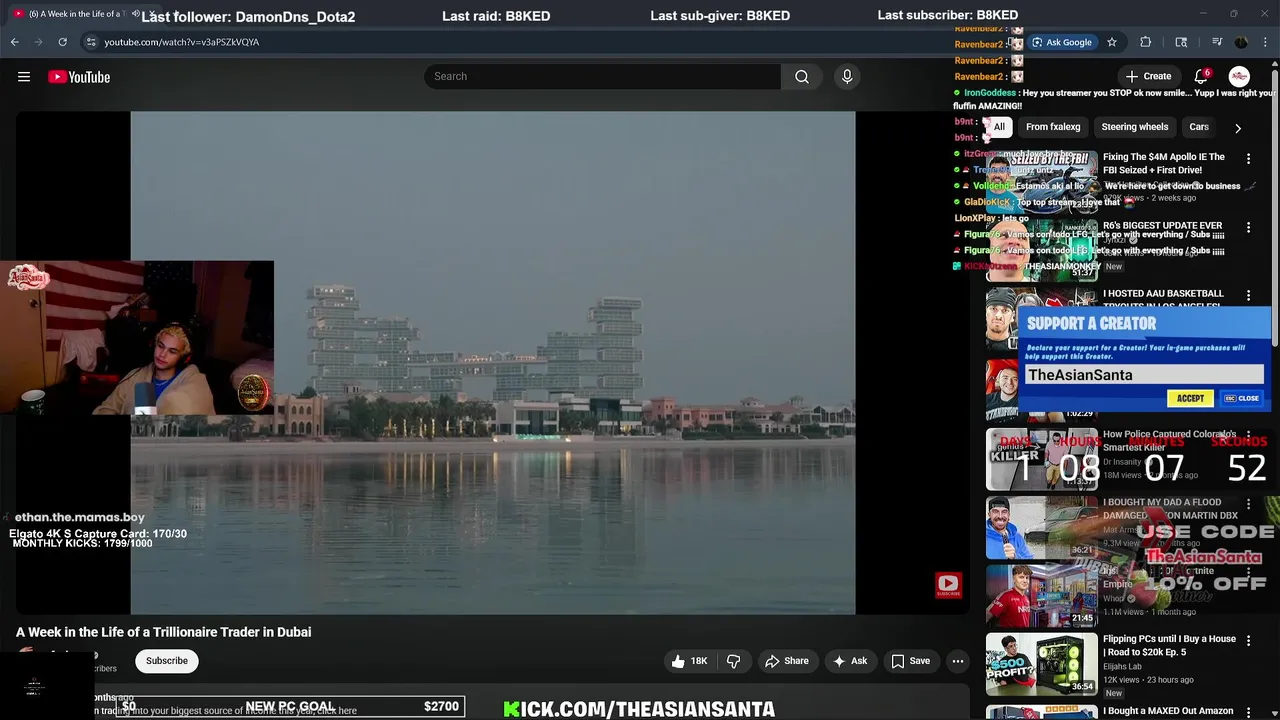Like the video with 18K likes

(x=690, y=661)
